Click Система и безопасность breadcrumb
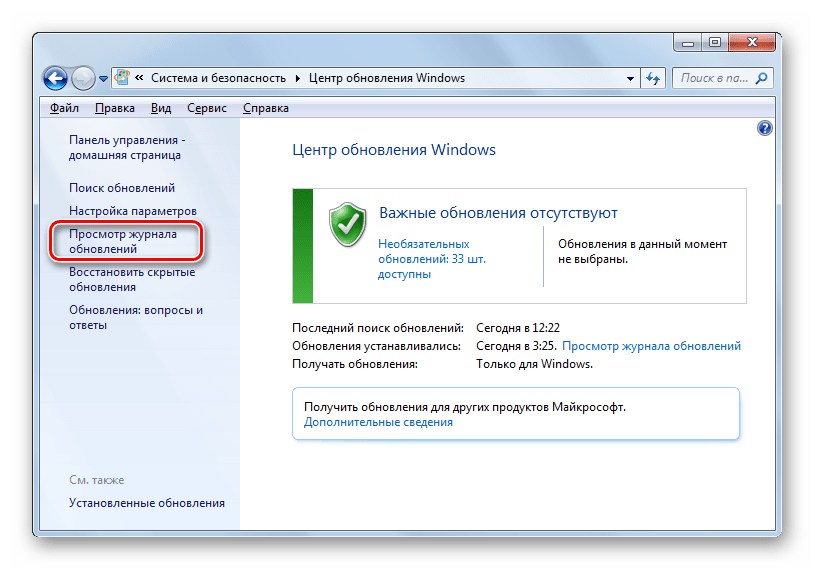 tap(218, 78)
